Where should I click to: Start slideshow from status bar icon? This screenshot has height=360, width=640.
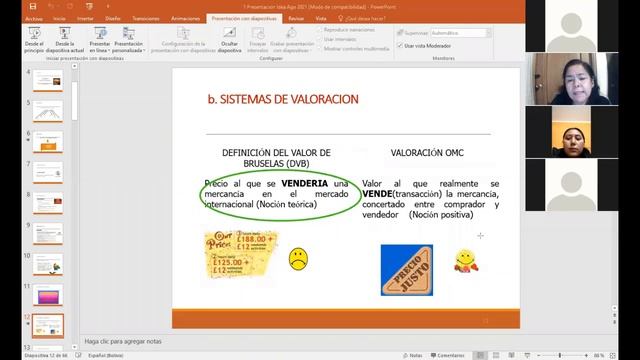(x=527, y=356)
